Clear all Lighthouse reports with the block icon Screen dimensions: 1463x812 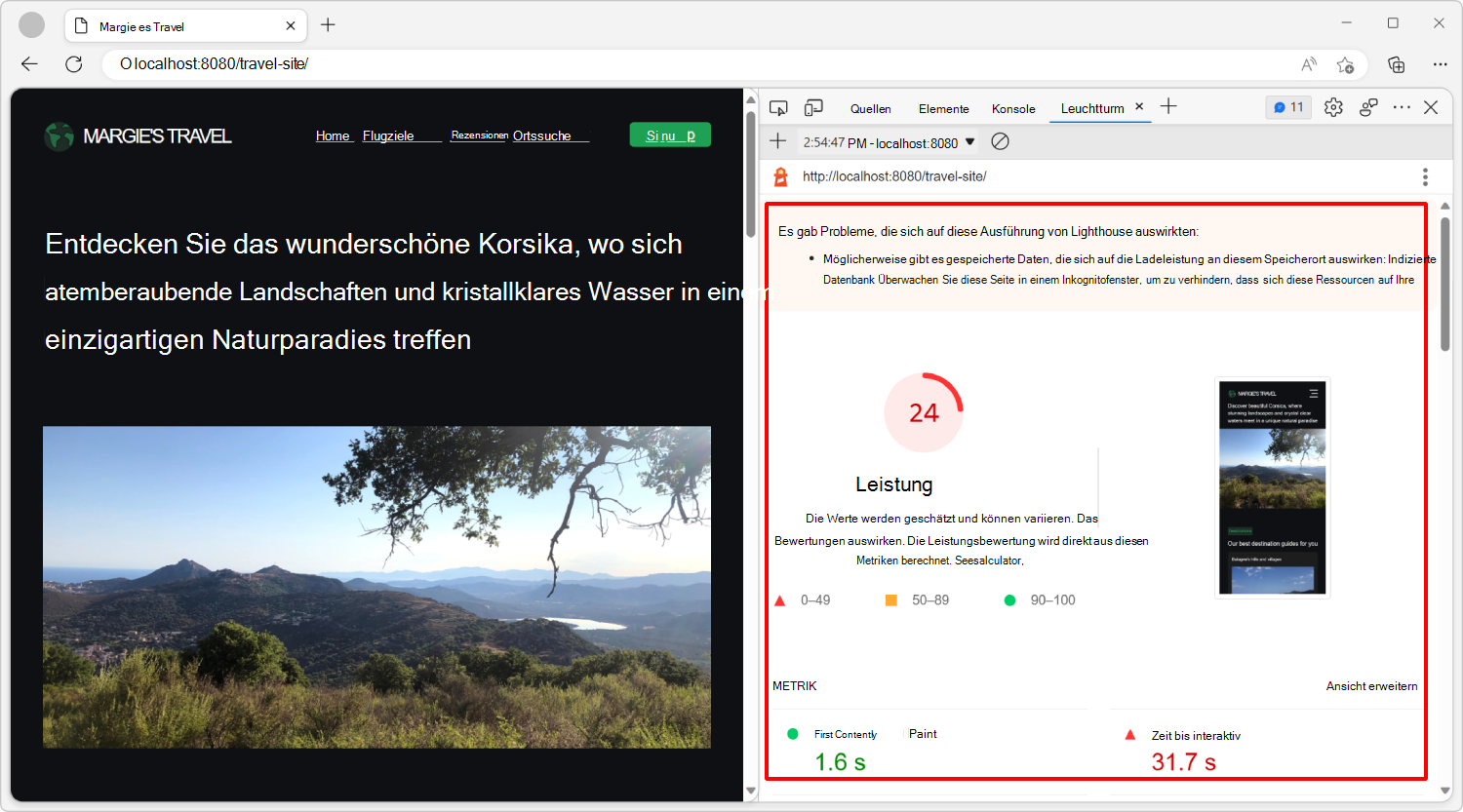999,140
